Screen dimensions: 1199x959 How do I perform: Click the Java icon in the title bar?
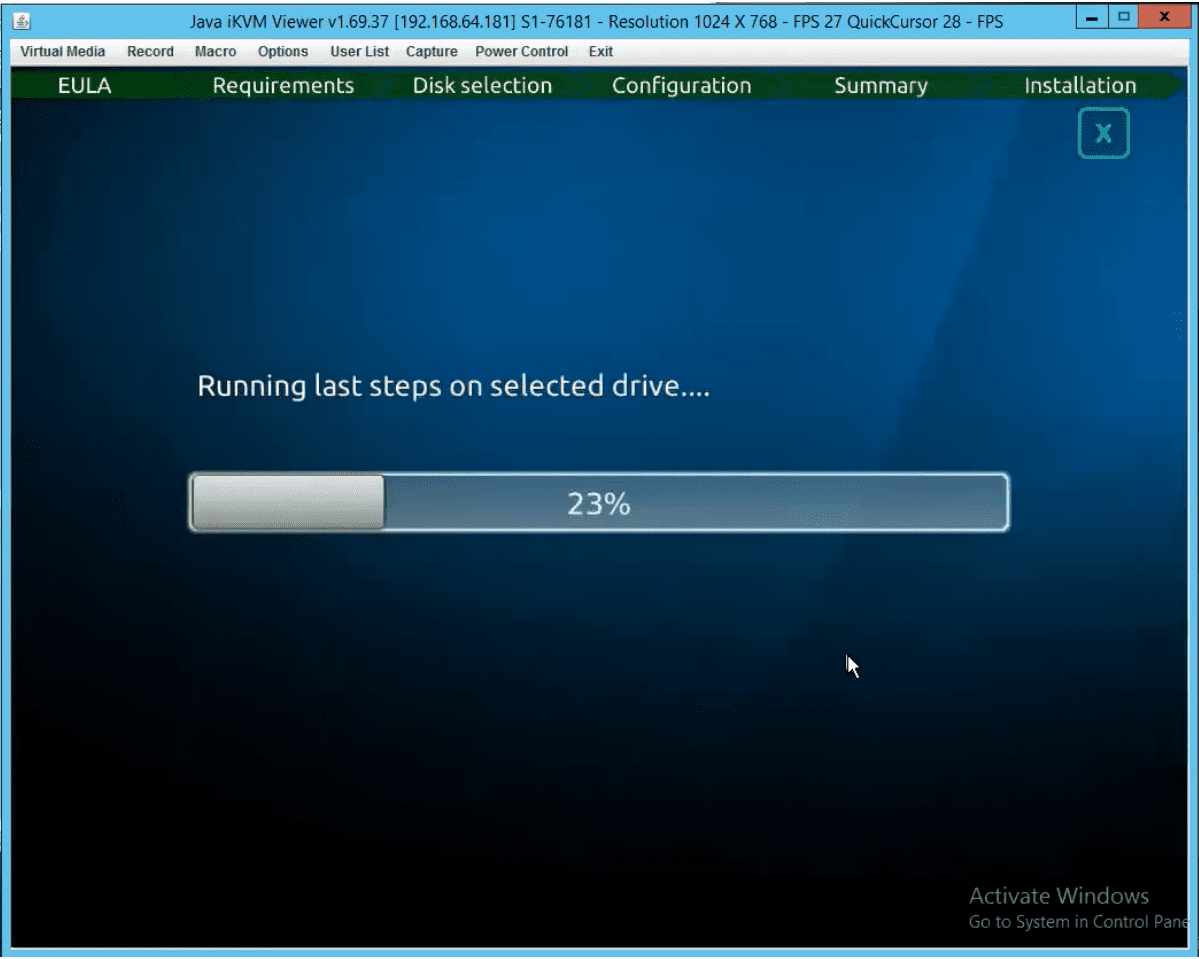tap(22, 21)
